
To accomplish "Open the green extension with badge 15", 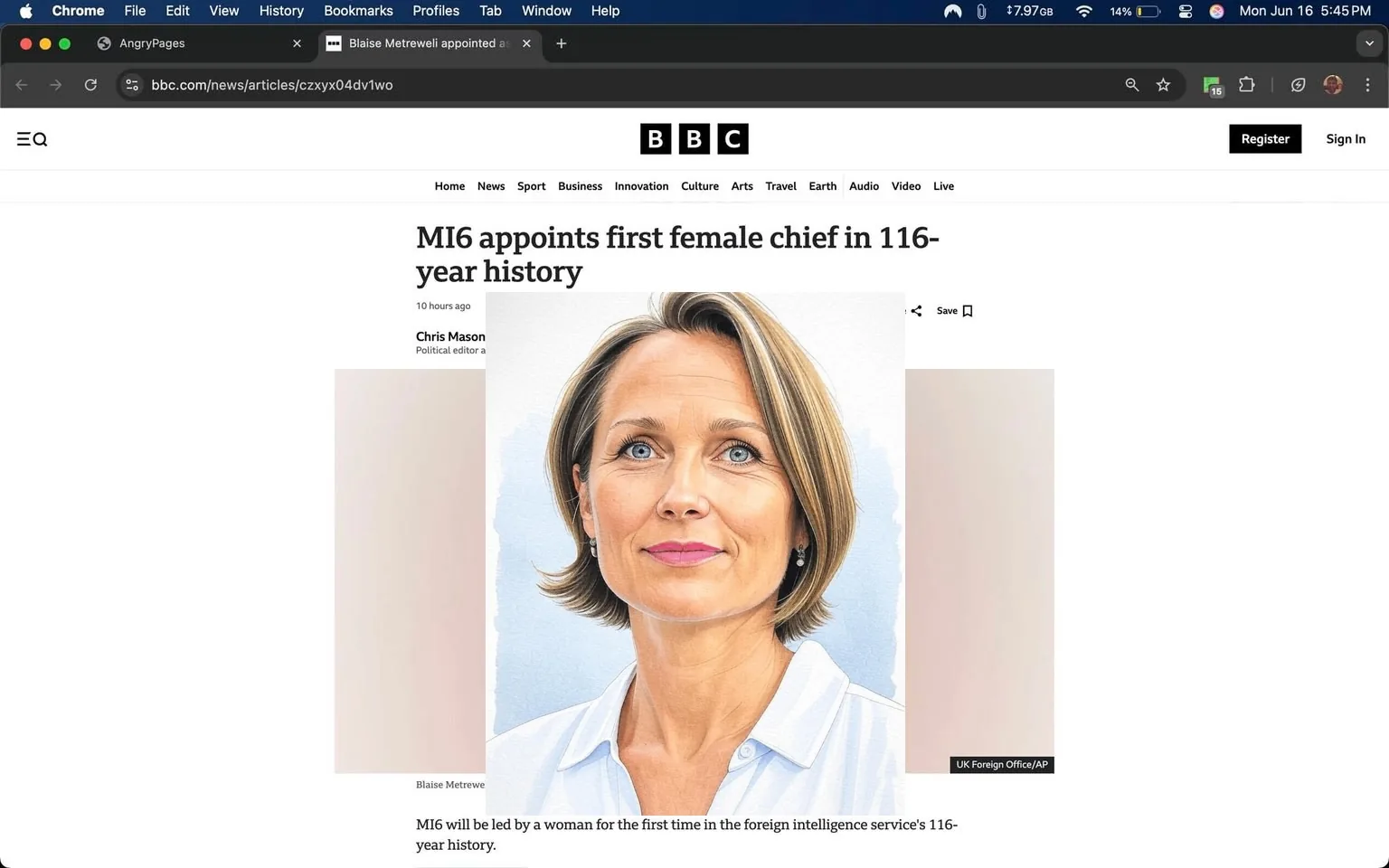I will click(x=1211, y=84).
